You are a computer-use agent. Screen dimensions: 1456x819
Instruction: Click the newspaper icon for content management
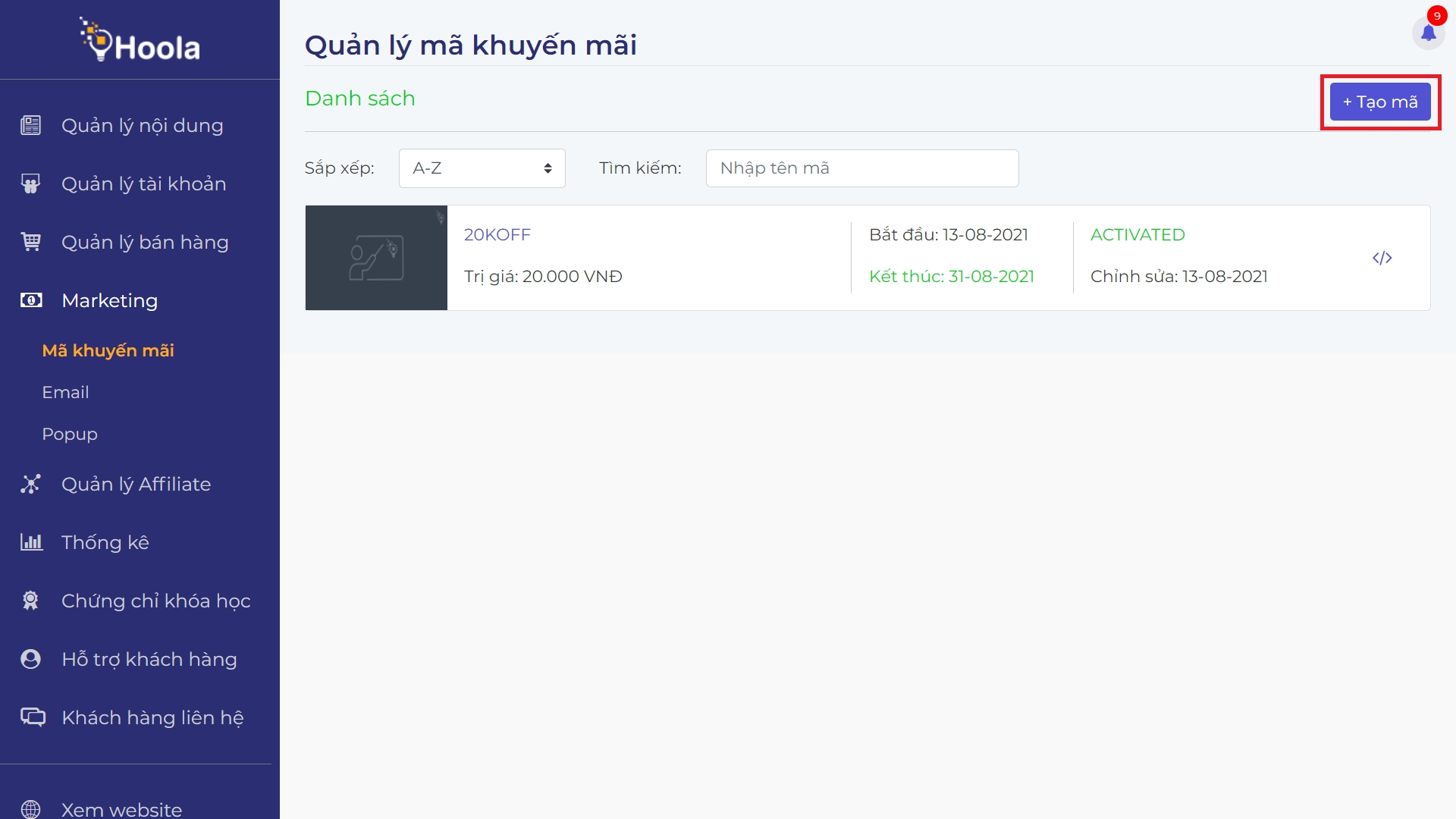coord(31,125)
